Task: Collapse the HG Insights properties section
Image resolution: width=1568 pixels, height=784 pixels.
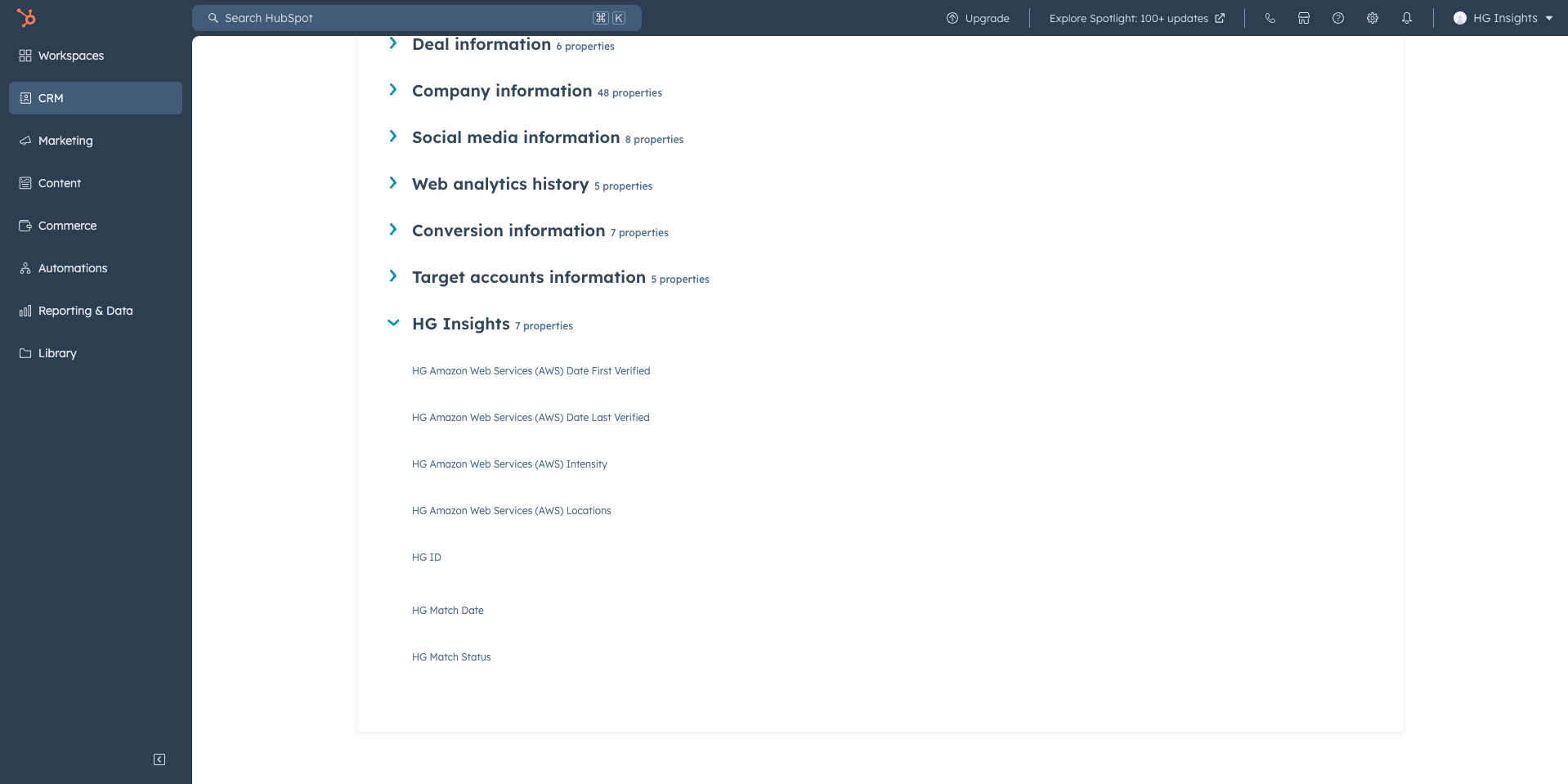Action: coord(393,323)
